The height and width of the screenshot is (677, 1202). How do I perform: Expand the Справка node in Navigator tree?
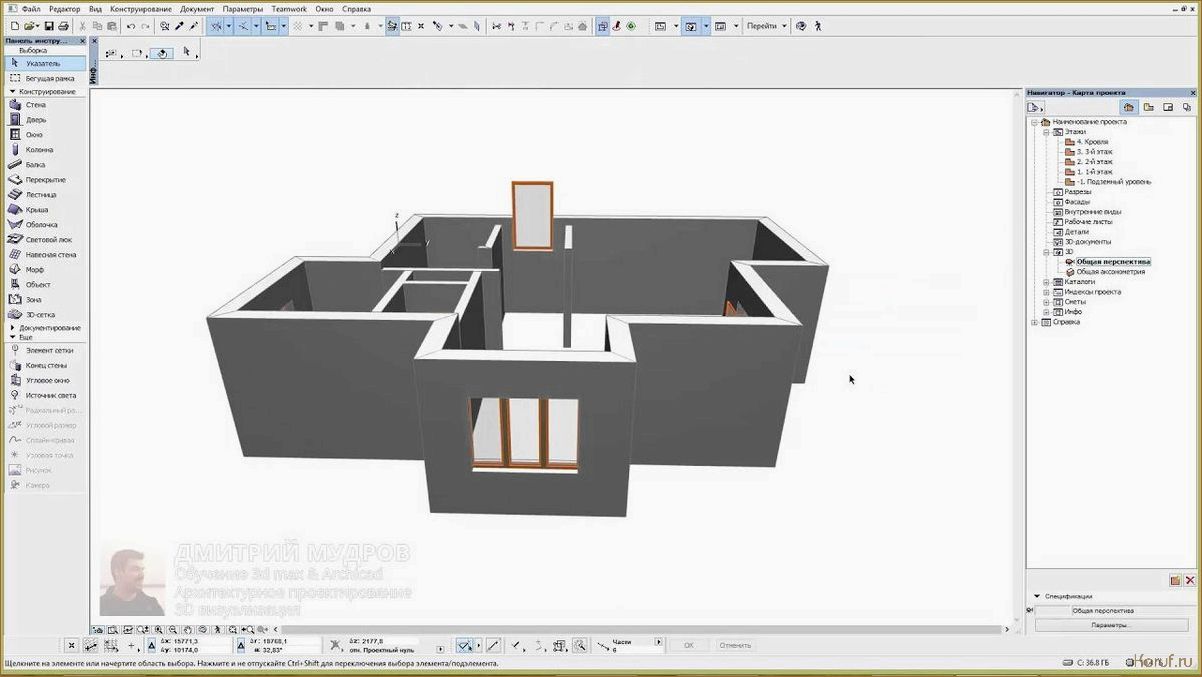click(1035, 322)
